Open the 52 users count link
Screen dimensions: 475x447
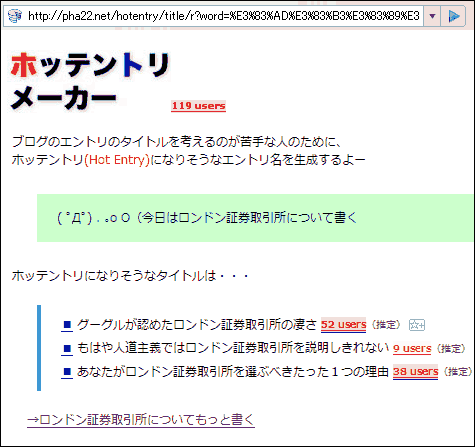pos(343,325)
